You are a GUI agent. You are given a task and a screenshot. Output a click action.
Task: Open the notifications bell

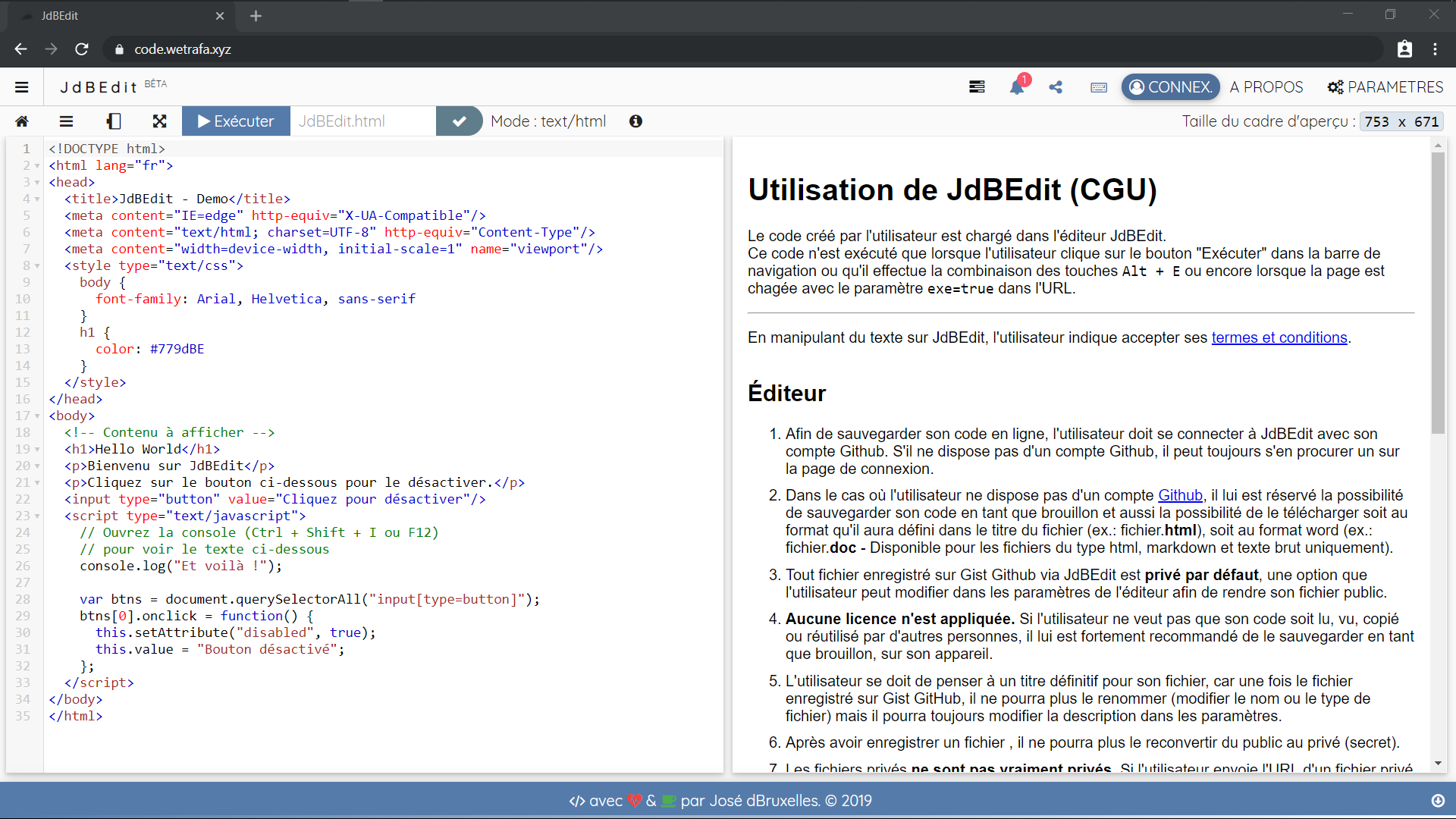(1017, 87)
